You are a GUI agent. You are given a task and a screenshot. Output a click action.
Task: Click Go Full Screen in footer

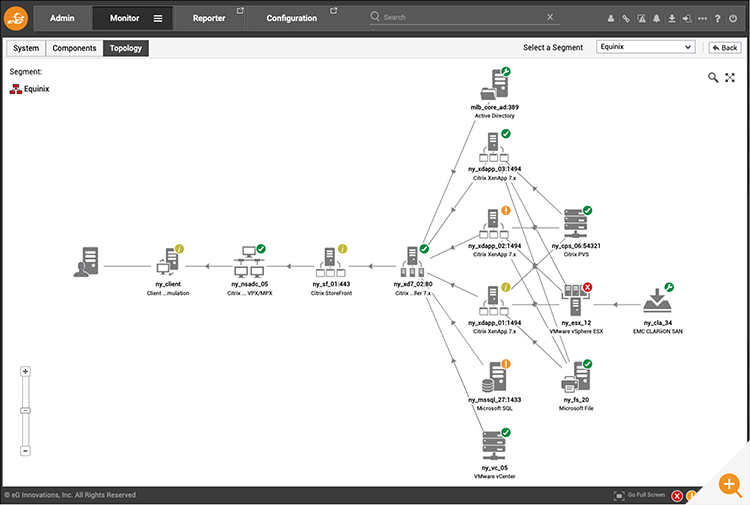coord(640,495)
